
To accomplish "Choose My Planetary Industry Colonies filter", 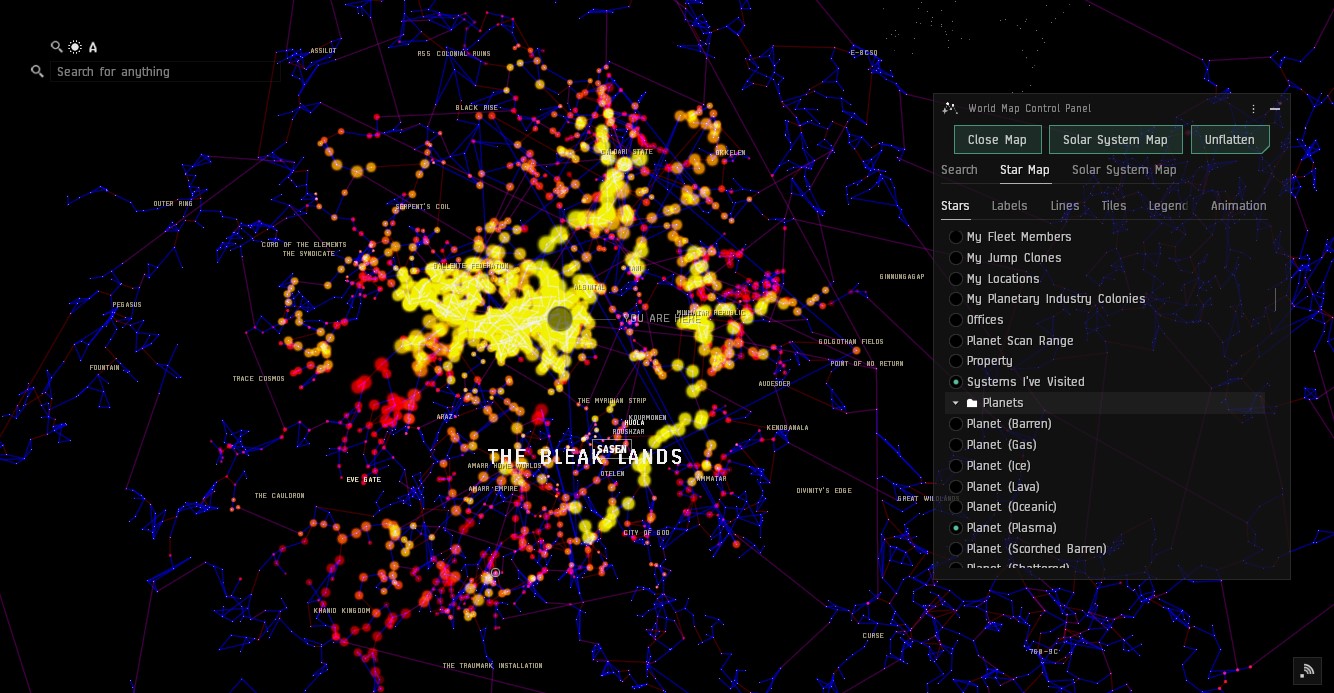I will point(956,299).
